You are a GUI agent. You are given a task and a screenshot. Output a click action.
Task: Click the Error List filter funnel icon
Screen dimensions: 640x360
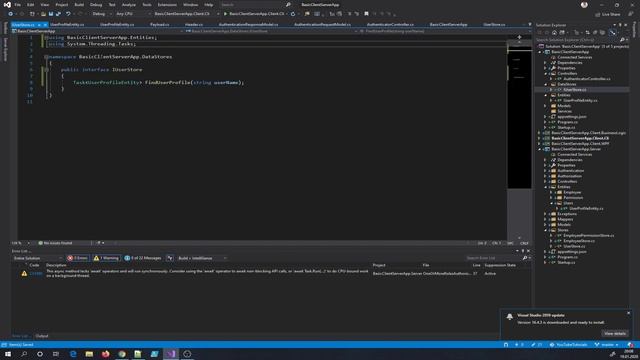tap(170, 258)
